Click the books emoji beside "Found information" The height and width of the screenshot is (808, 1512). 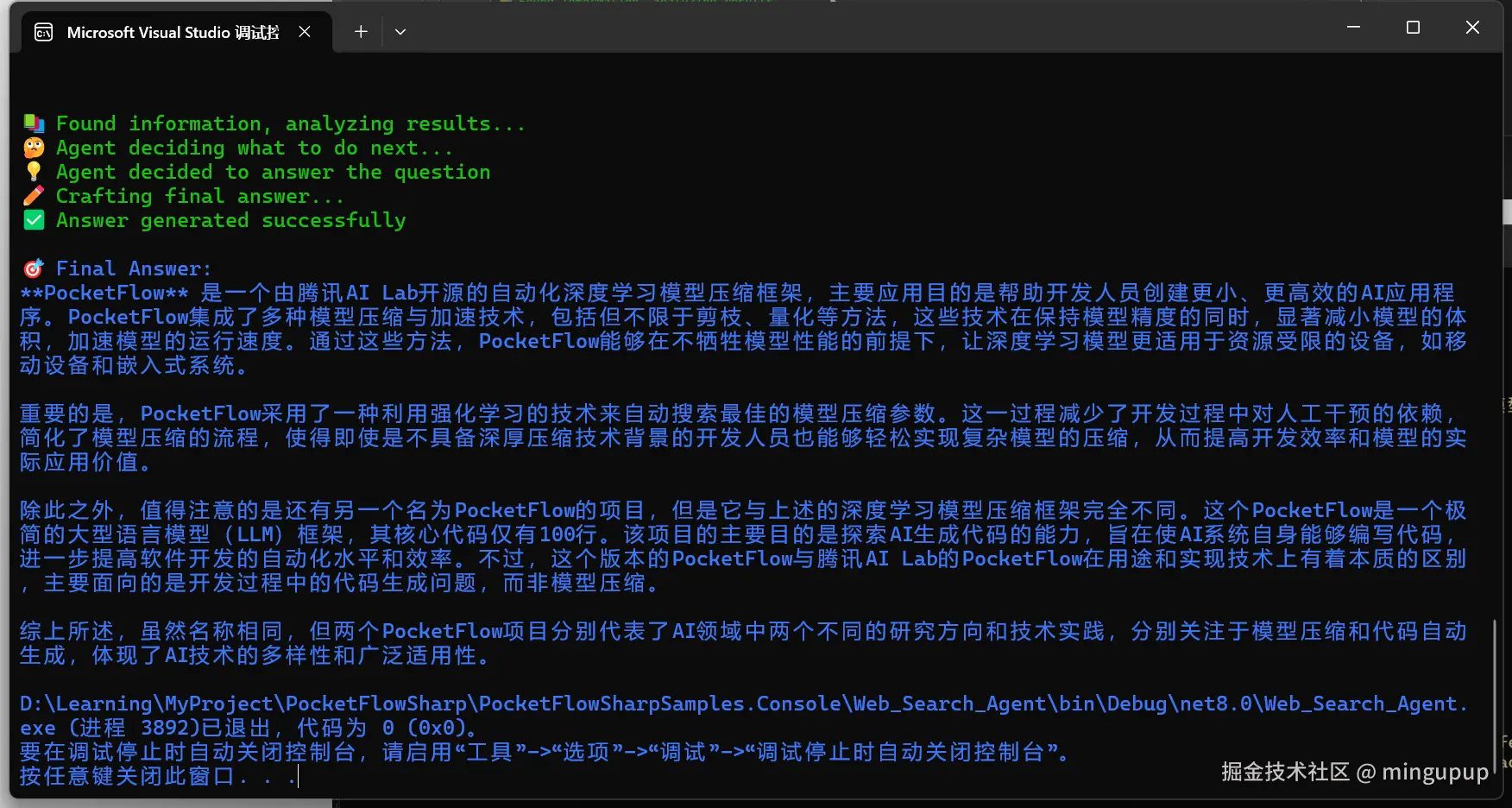pos(33,122)
